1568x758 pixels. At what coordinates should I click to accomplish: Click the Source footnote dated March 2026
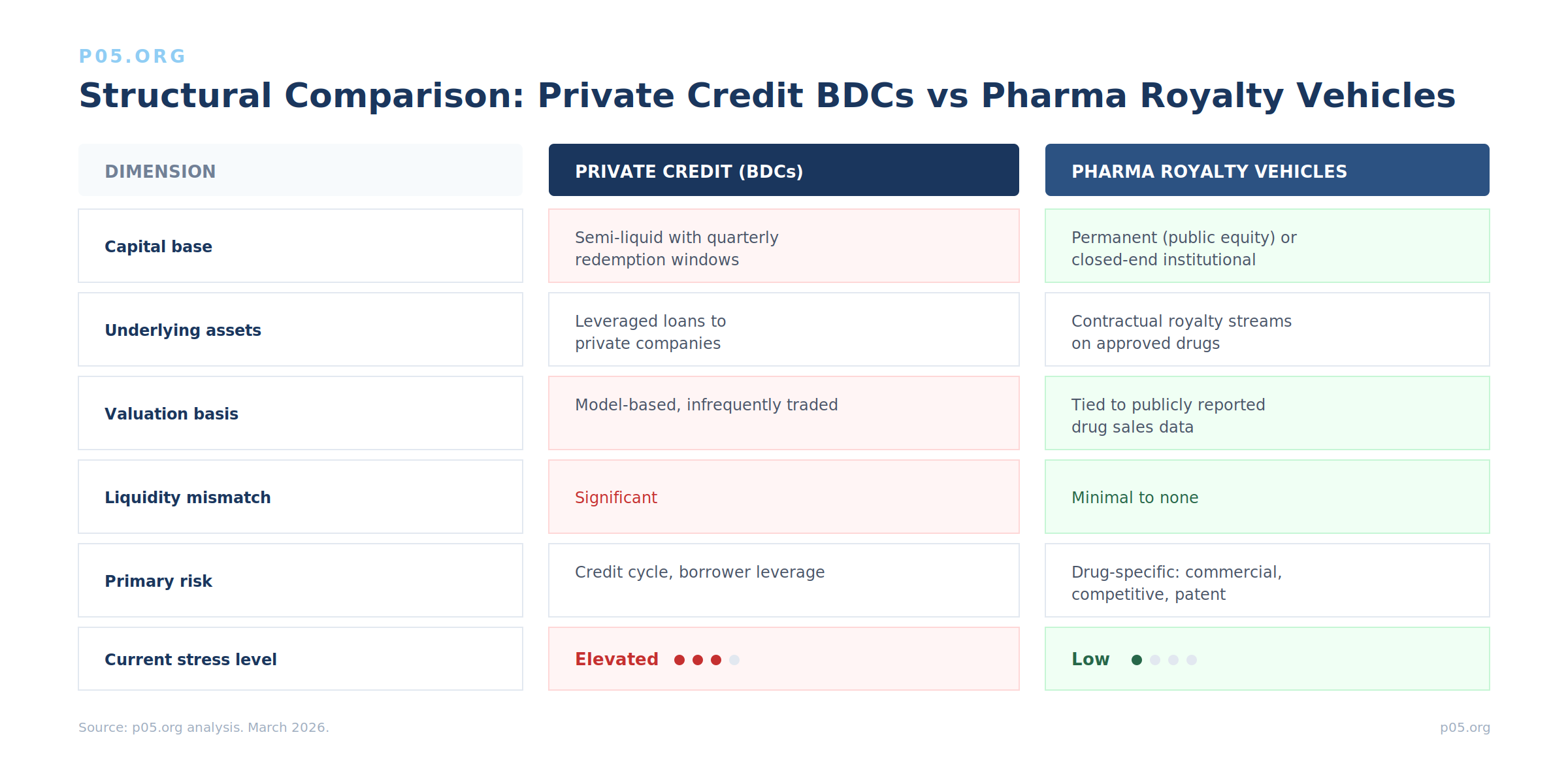203,727
